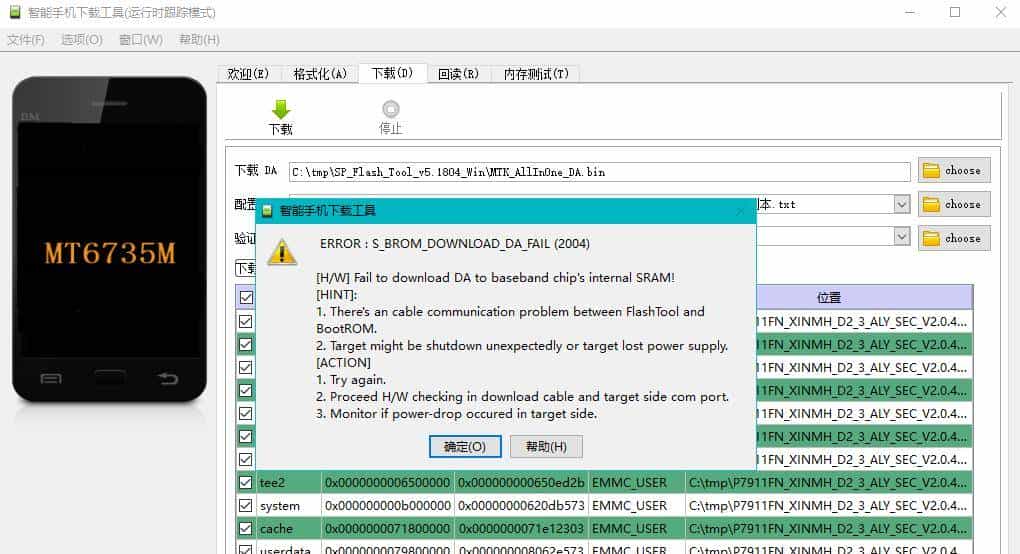Toggle the checkbox just above tee2 row

pyautogui.click(x=245, y=459)
